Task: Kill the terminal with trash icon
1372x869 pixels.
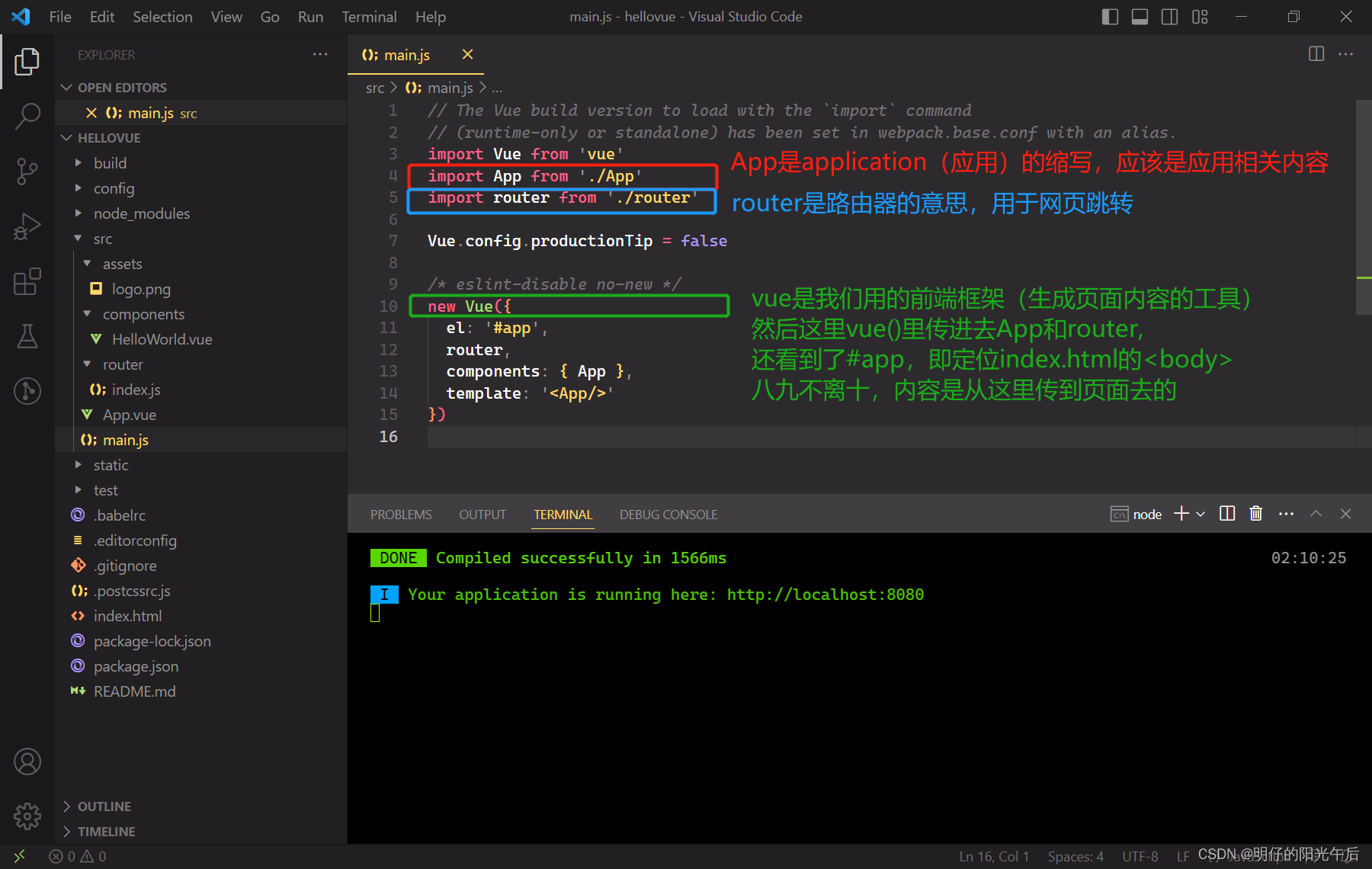Action: (x=1256, y=514)
